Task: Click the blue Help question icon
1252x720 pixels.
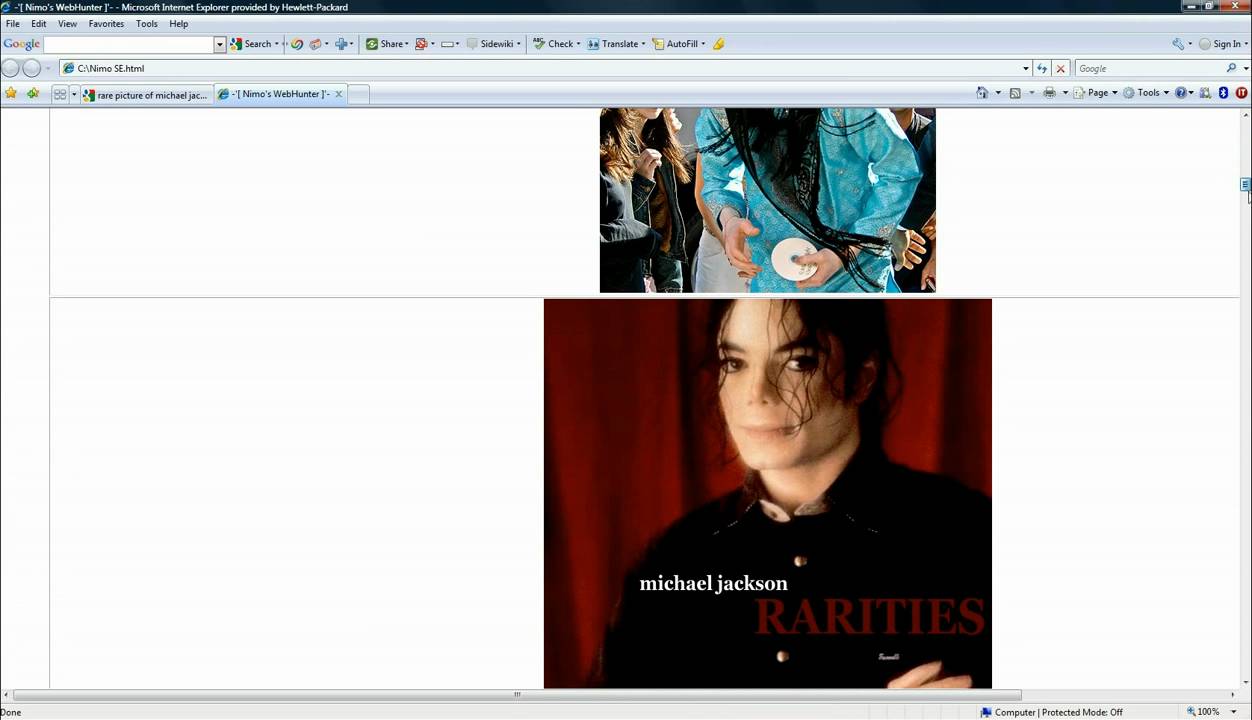Action: click(1181, 93)
